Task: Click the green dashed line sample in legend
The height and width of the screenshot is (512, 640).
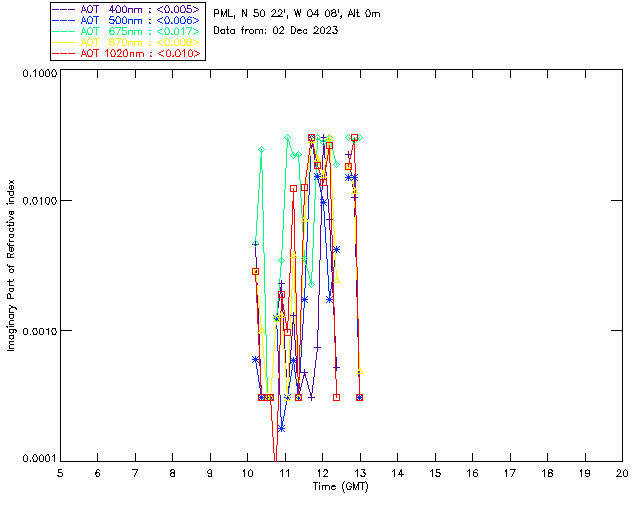Action: click(x=64, y=31)
